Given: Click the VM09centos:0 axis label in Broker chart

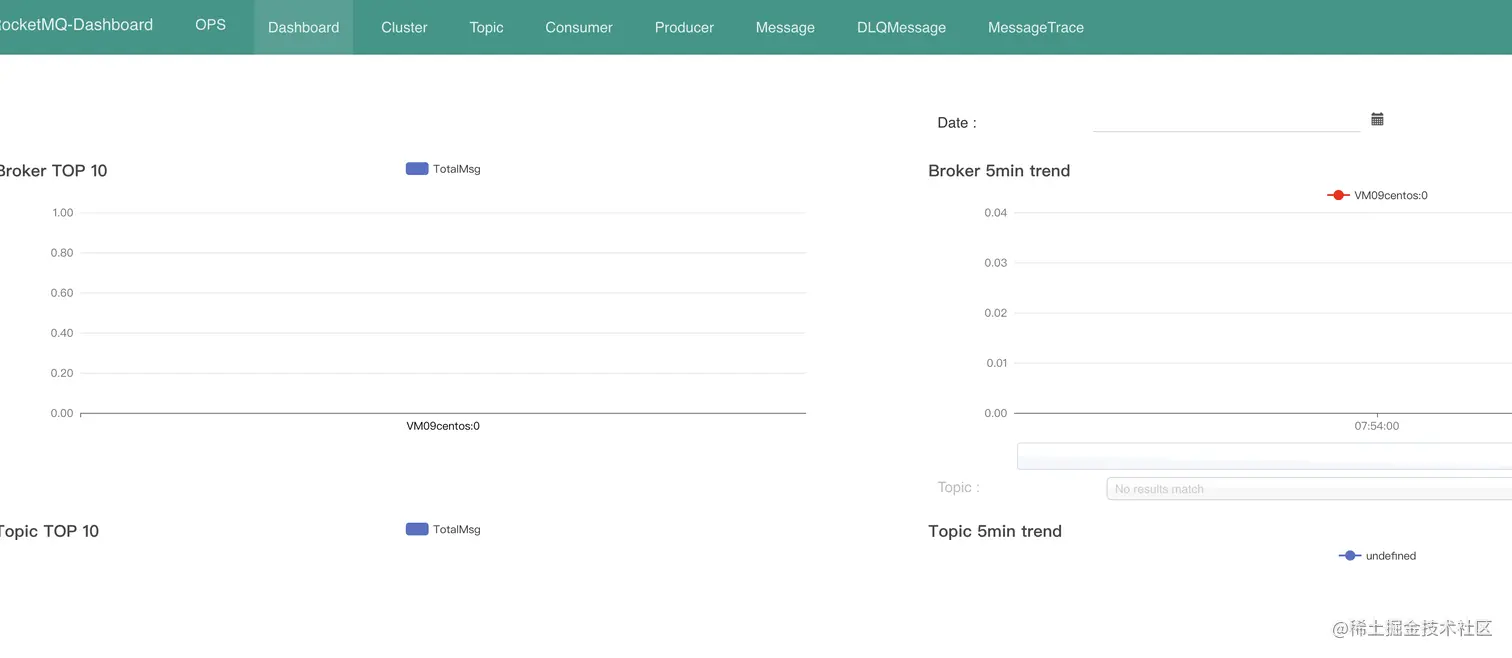Looking at the screenshot, I should 443,426.
